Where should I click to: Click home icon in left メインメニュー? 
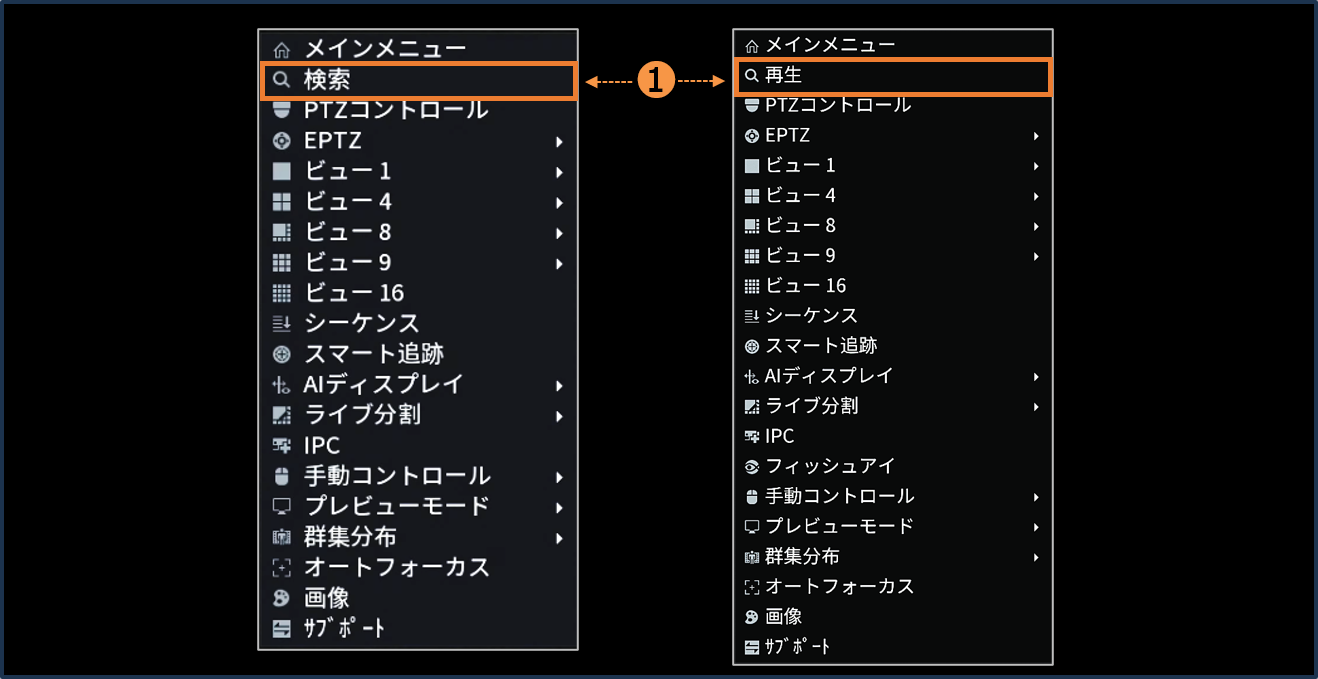(x=282, y=49)
